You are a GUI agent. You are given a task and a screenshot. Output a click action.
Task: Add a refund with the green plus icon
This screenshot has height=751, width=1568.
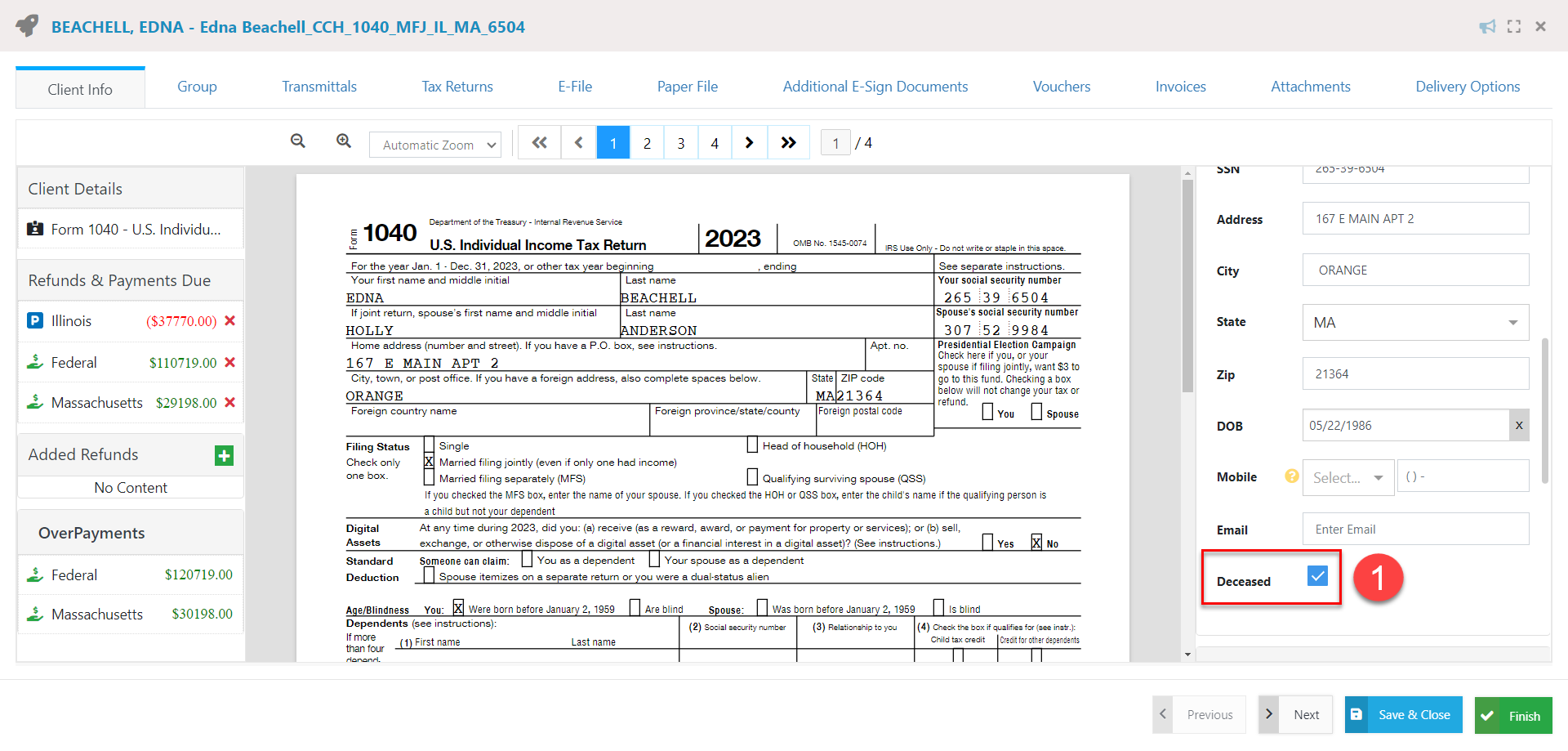[x=224, y=455]
